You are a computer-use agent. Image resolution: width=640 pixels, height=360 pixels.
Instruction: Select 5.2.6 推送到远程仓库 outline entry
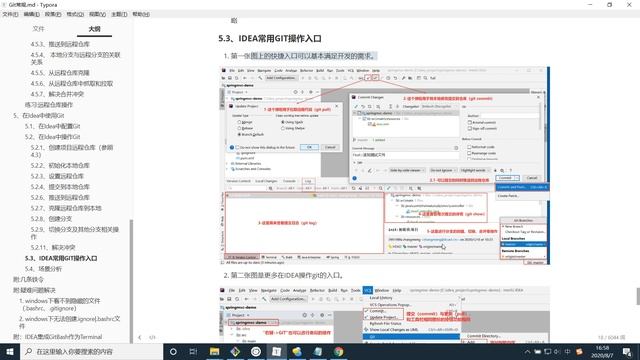tap(60, 197)
